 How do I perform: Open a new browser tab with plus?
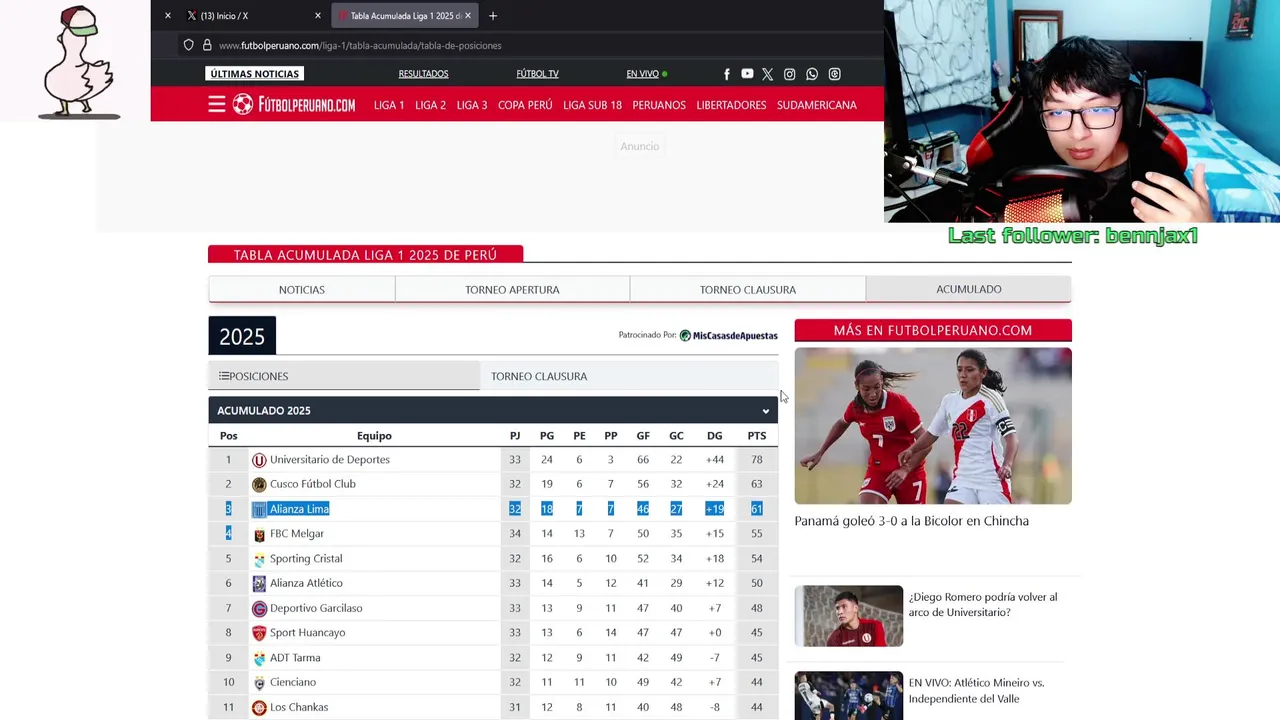493,16
